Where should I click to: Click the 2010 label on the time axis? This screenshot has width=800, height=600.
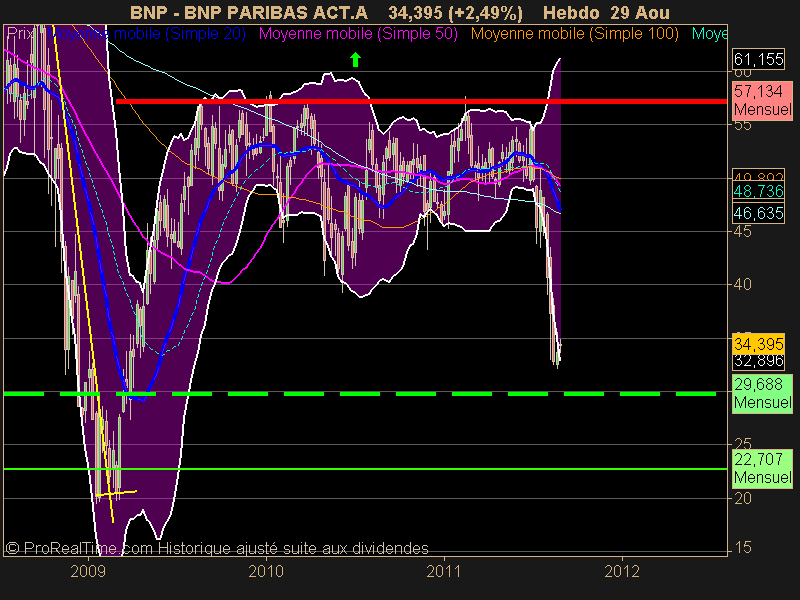point(266,571)
